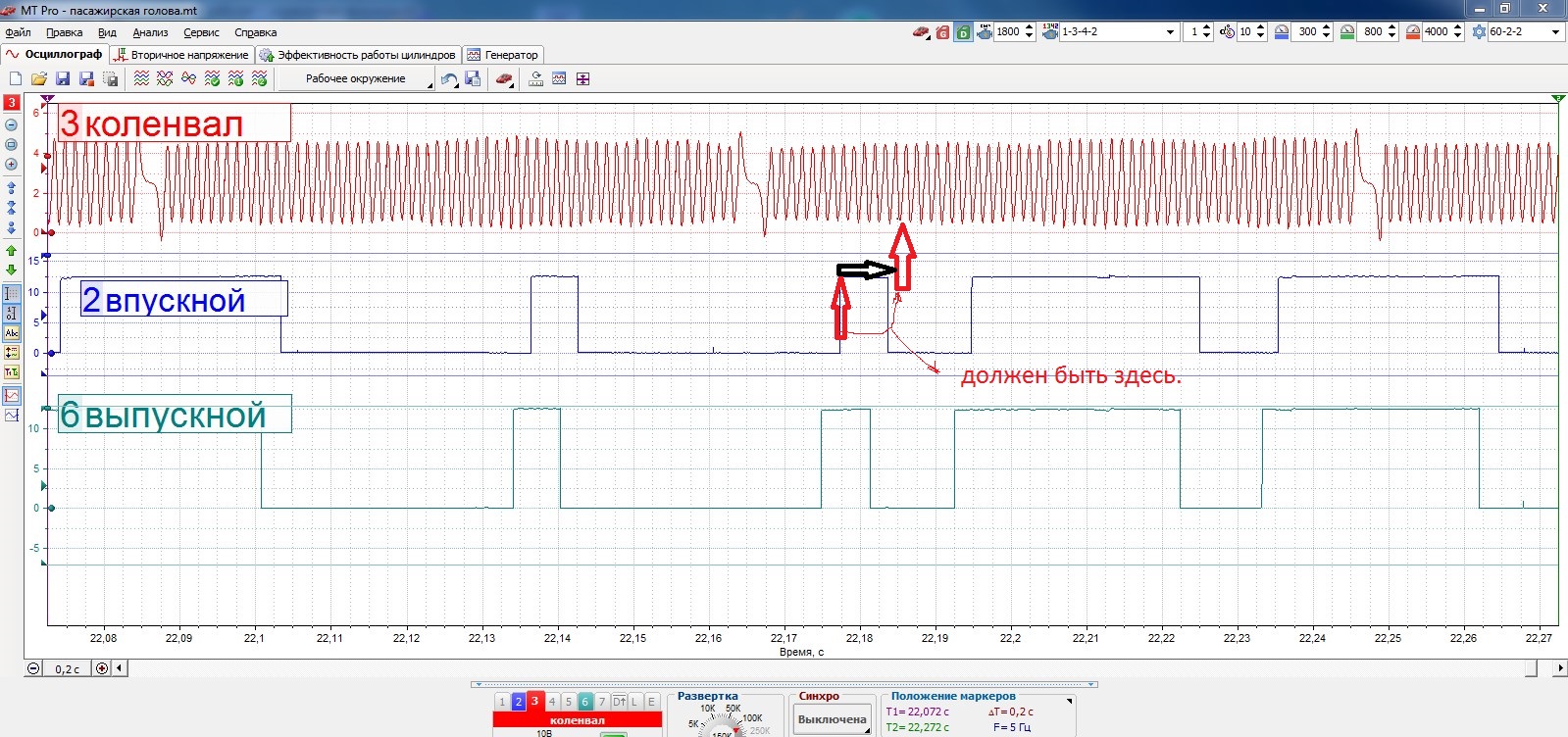Click the ruler refresh toolbar icon
The height and width of the screenshot is (737, 1568).
point(535,78)
